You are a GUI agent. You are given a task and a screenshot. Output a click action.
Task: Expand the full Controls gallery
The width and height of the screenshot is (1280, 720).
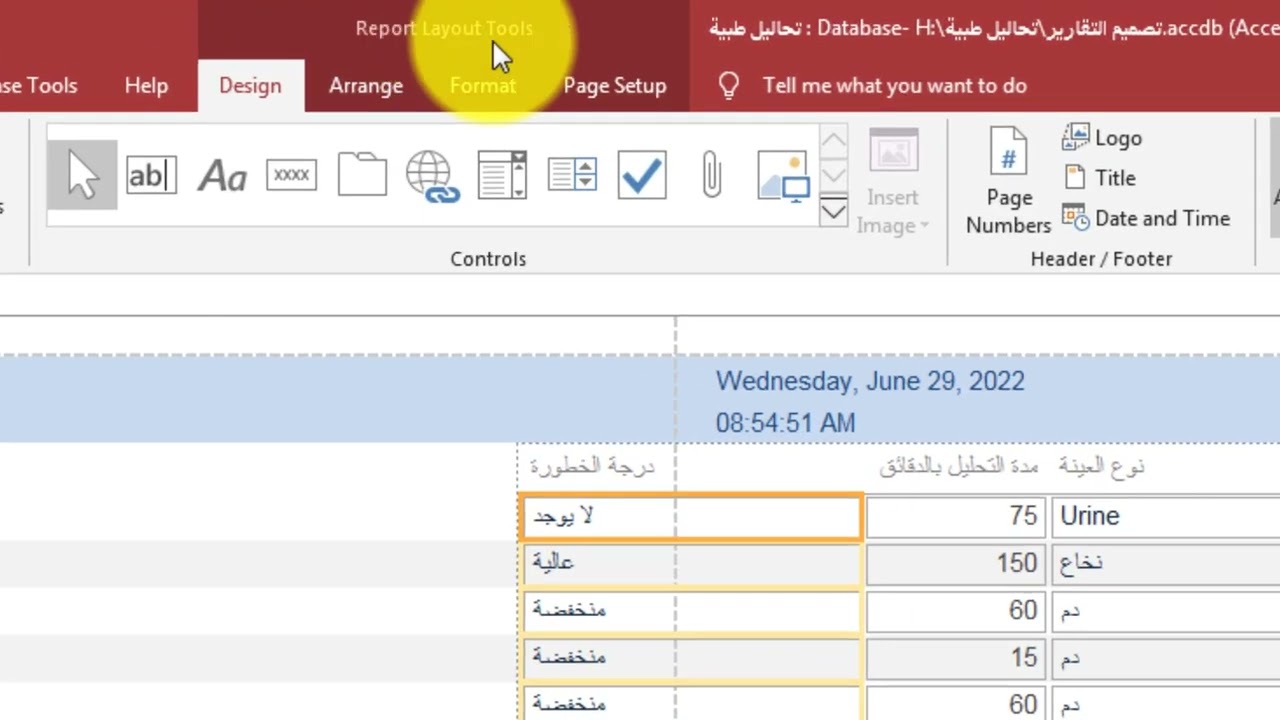(833, 211)
